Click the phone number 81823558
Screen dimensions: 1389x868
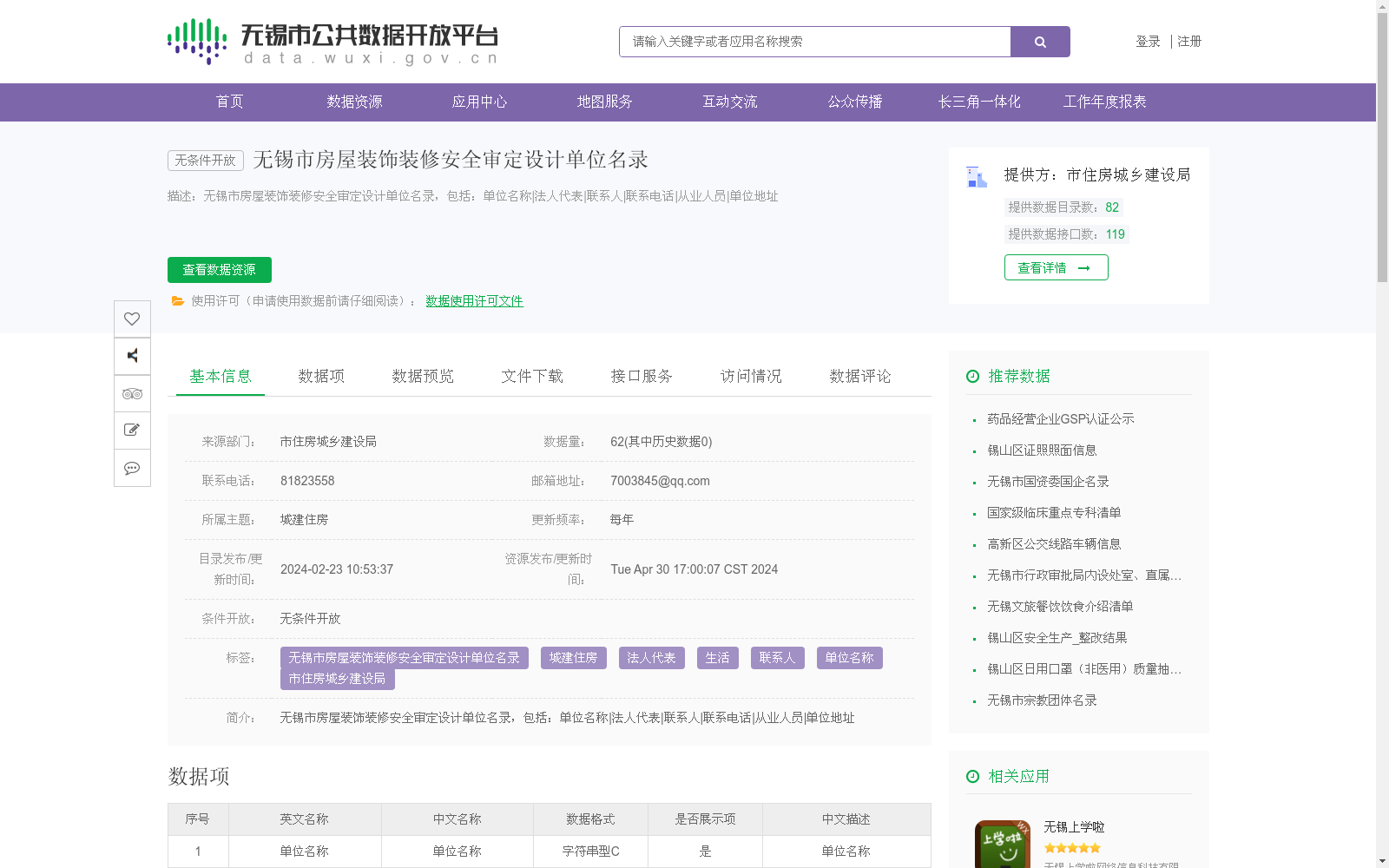click(x=307, y=481)
